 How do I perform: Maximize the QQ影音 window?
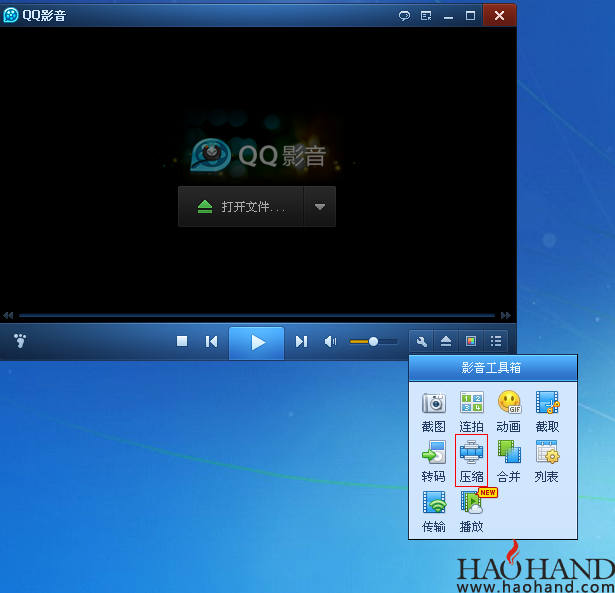tap(470, 16)
